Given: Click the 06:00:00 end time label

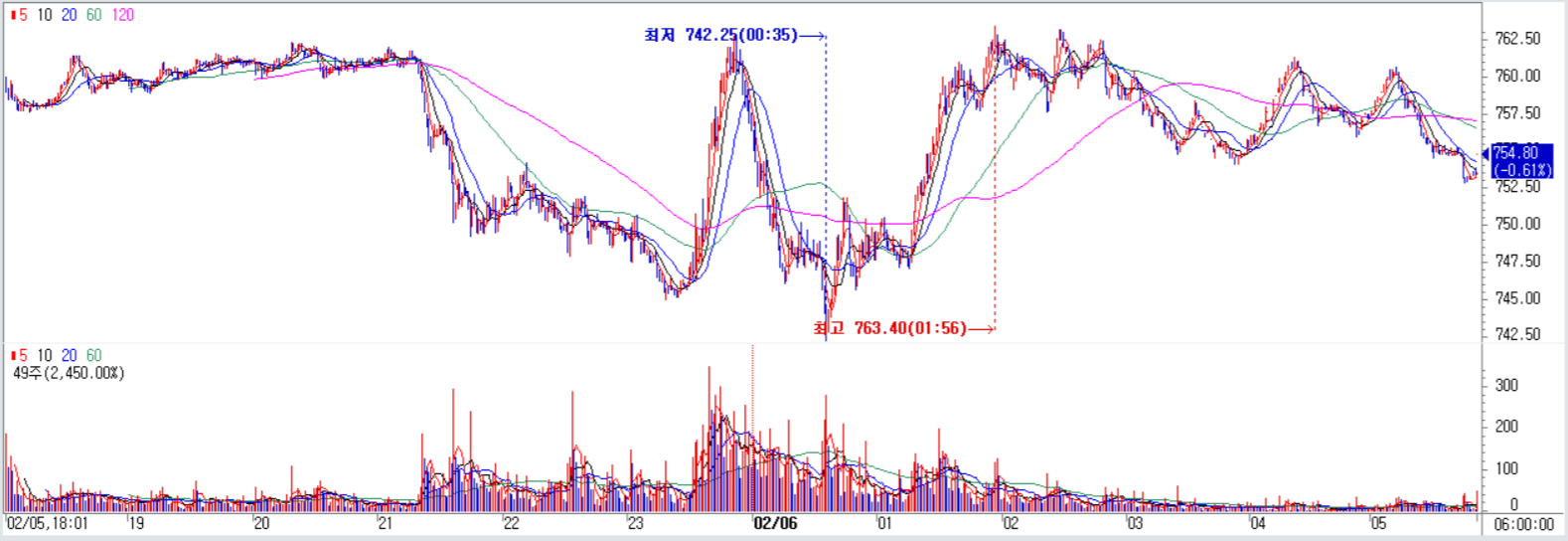Looking at the screenshot, I should (1523, 524).
